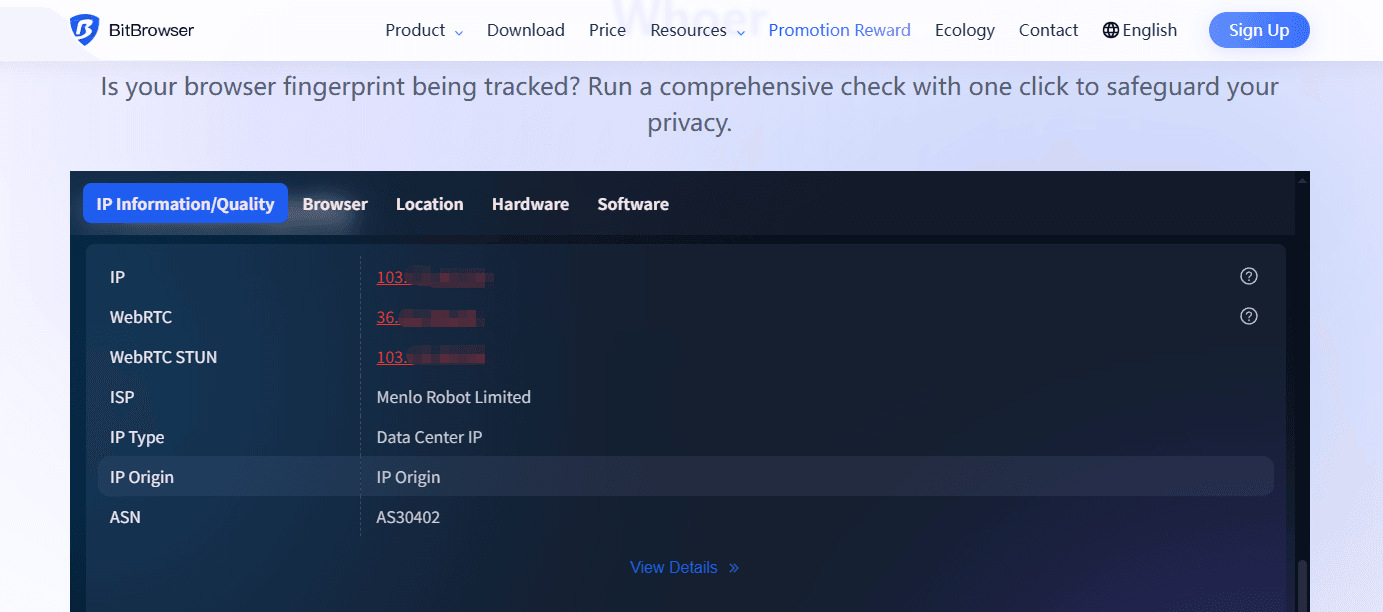Switch to the Browser tab
This screenshot has width=1383, height=612.
coord(335,204)
